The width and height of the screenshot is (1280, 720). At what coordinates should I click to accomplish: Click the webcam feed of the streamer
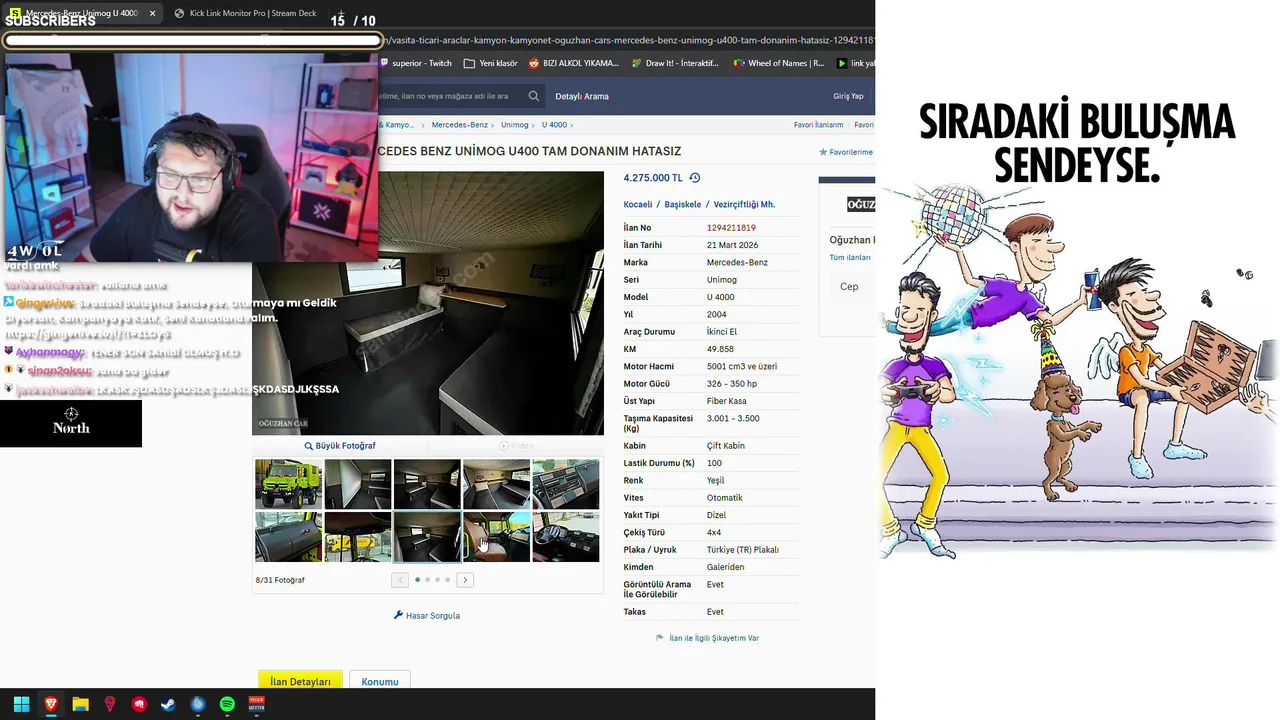(x=192, y=156)
